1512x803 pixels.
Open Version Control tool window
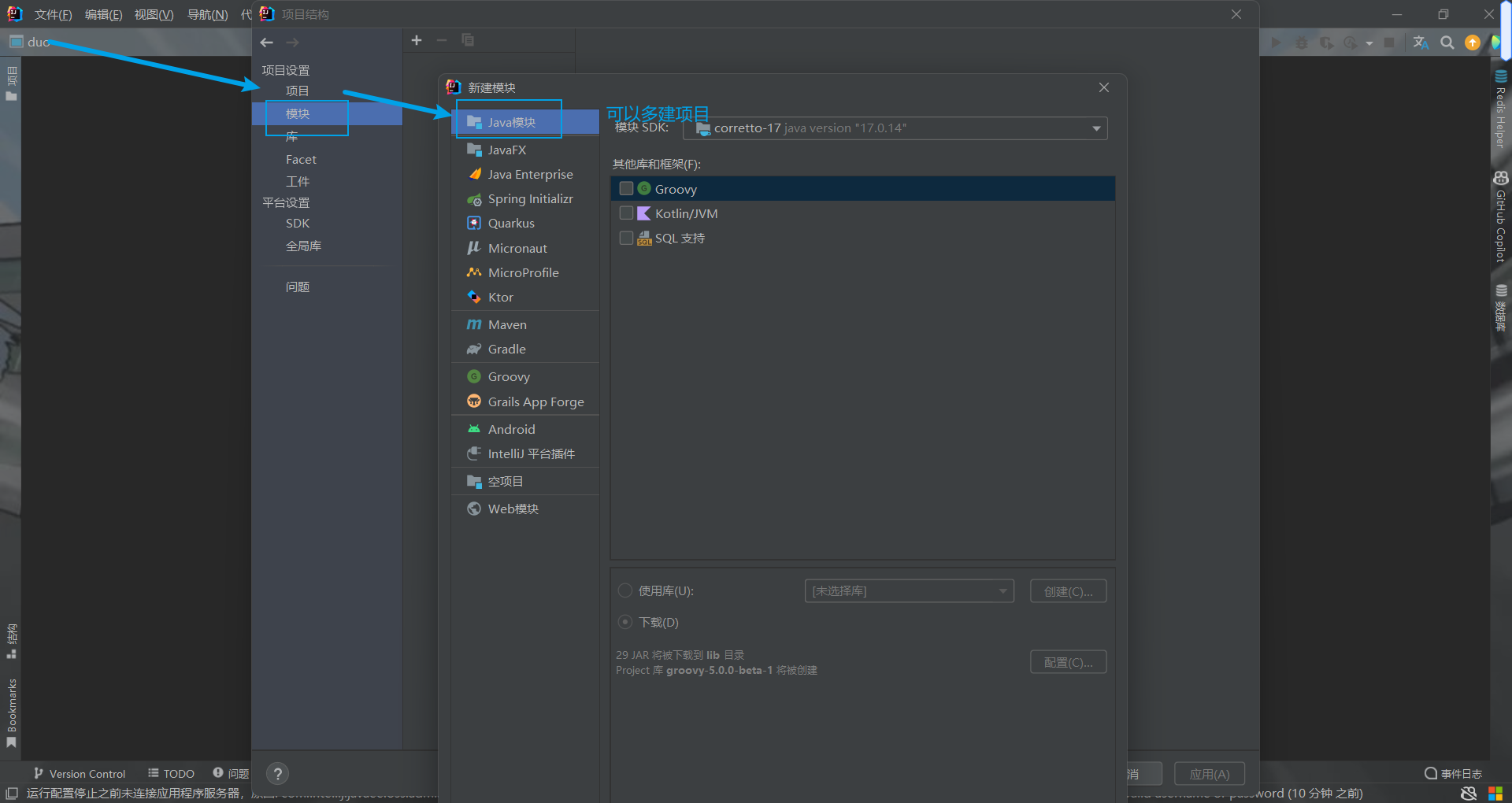80,774
